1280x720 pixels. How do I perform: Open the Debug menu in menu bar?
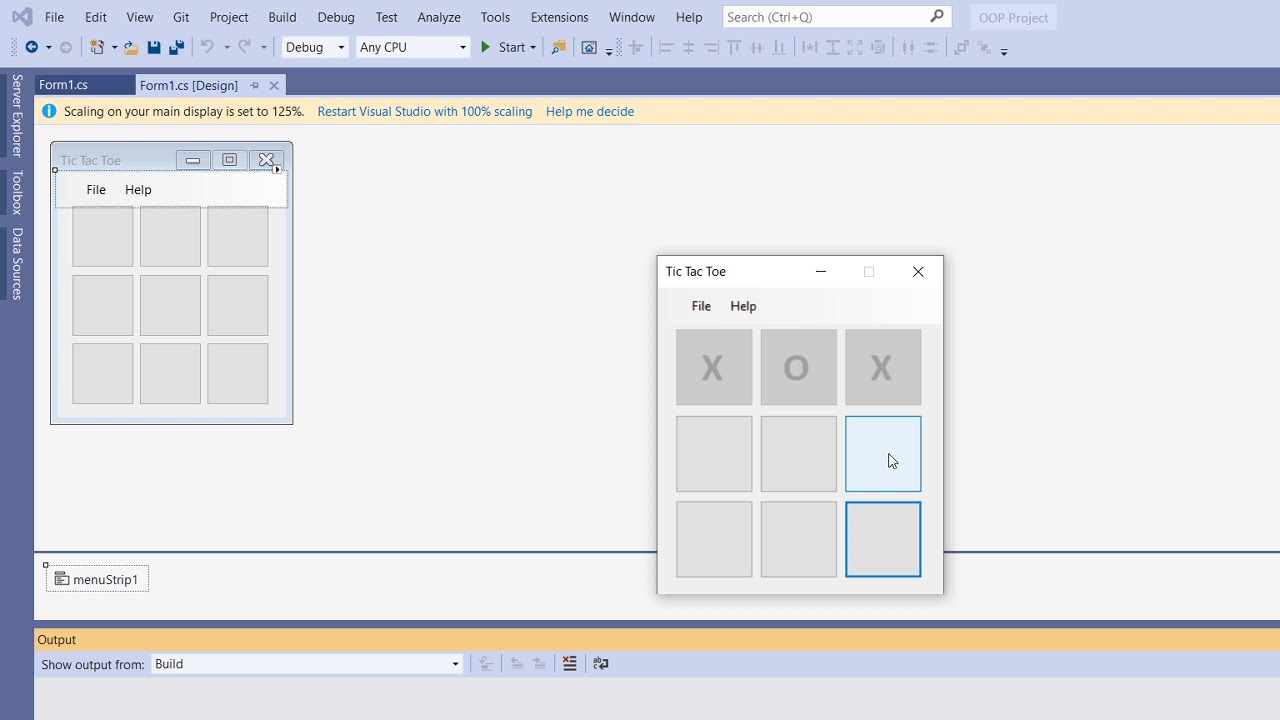tap(336, 17)
